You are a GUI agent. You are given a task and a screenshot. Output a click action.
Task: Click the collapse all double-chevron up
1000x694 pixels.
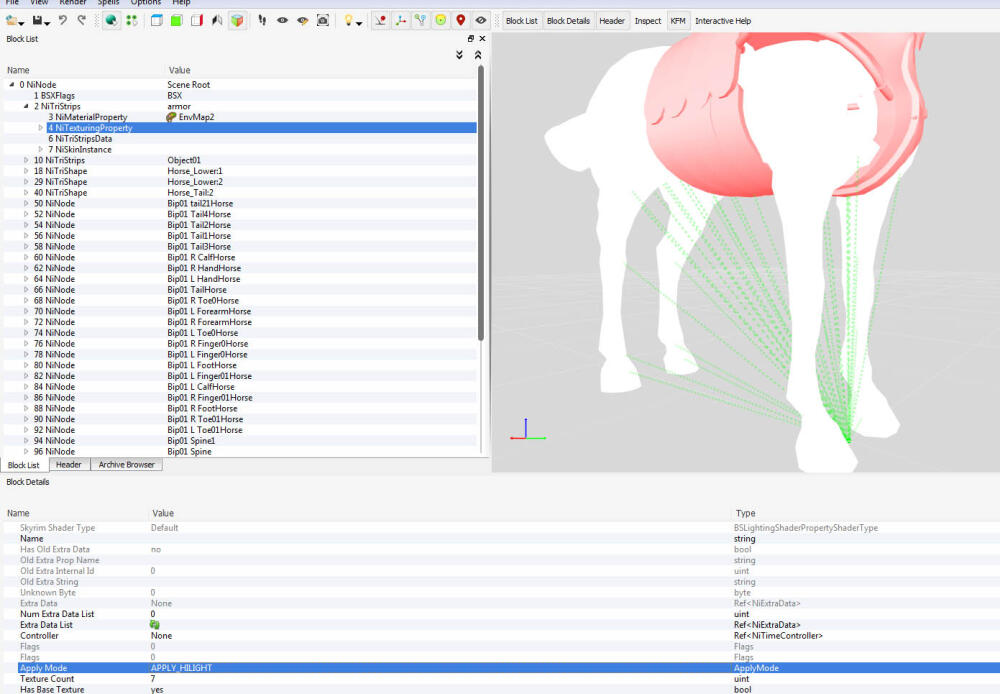tap(478, 55)
